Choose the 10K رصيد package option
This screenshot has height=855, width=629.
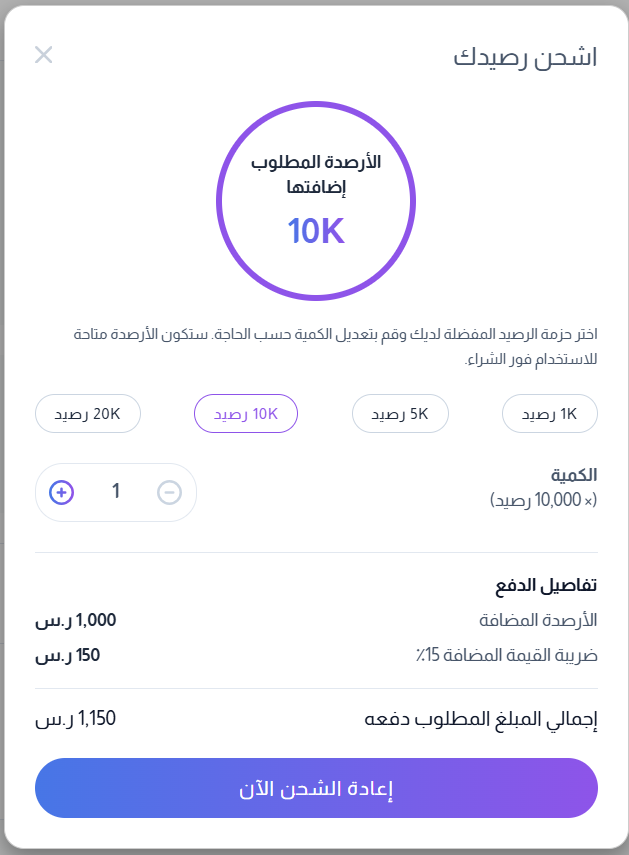[246, 414]
